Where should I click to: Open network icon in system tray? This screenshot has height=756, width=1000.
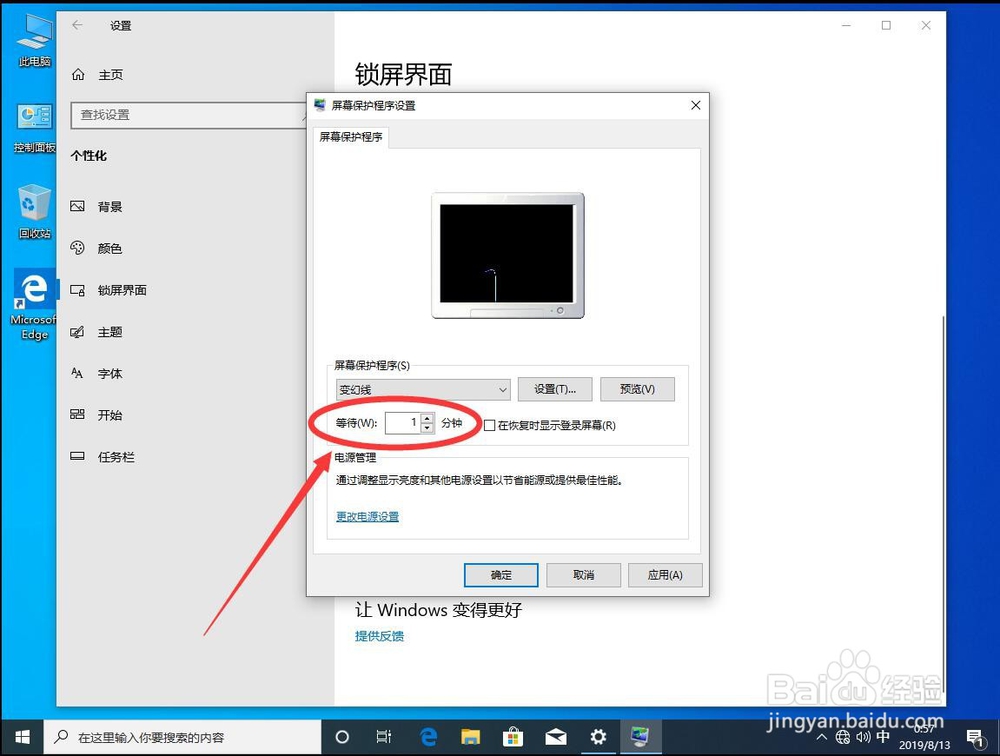coord(842,737)
